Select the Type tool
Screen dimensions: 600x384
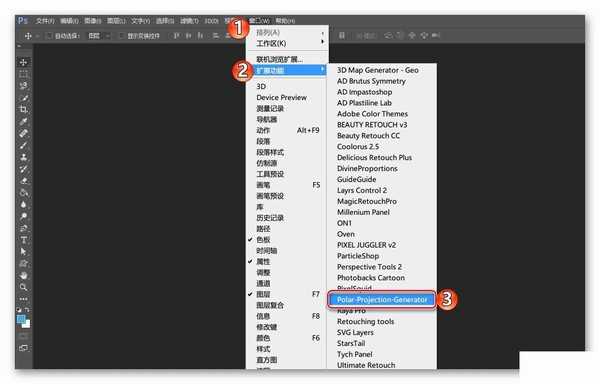point(23,240)
